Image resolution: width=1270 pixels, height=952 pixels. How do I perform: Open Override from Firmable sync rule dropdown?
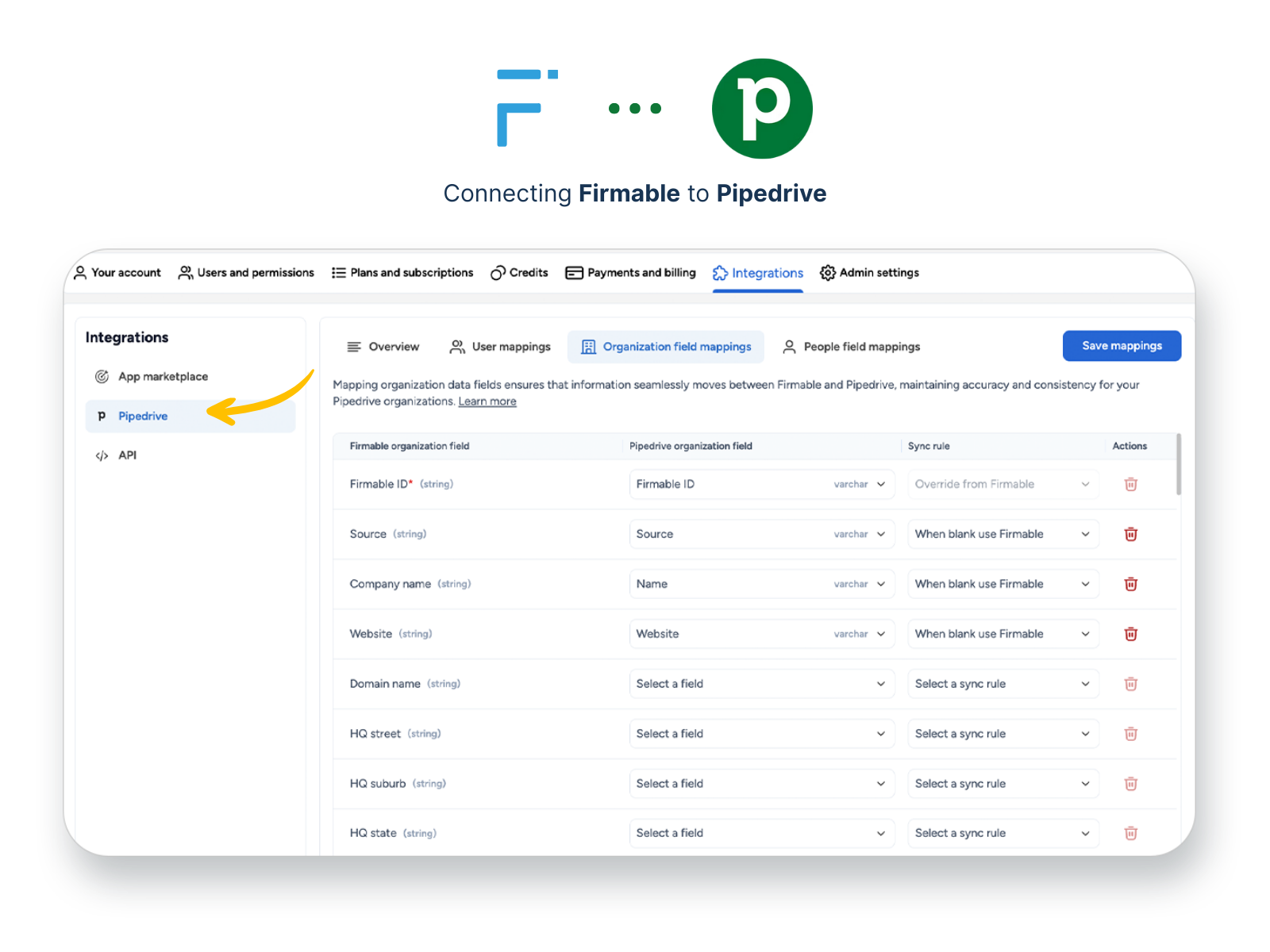[x=1003, y=484]
